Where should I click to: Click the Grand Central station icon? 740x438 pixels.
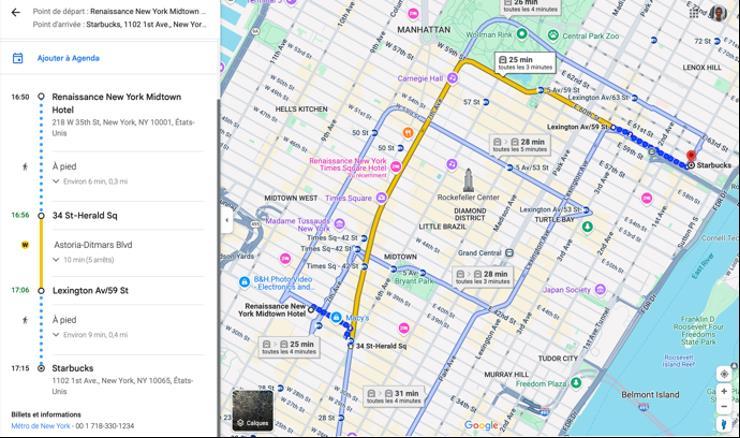click(509, 253)
